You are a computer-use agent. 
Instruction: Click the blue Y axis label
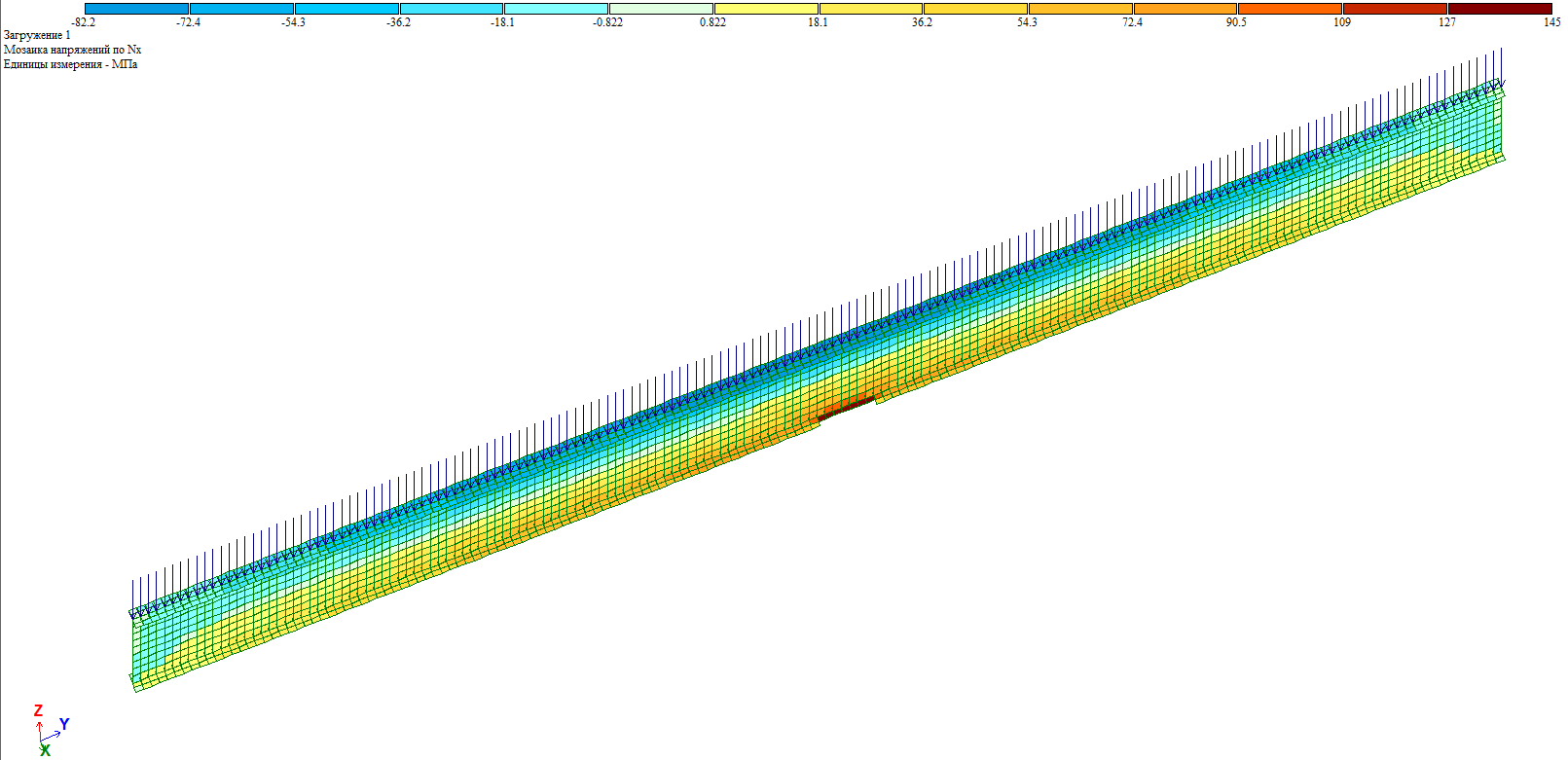point(64,724)
